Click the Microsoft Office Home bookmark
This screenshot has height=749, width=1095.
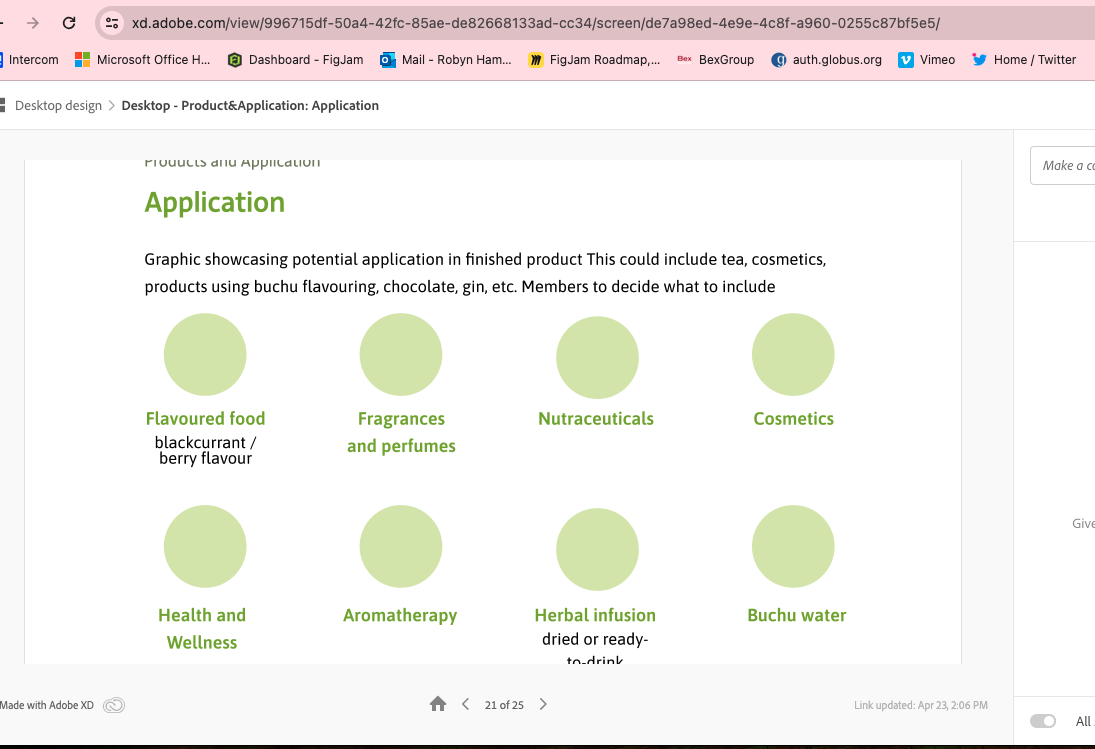tap(142, 60)
